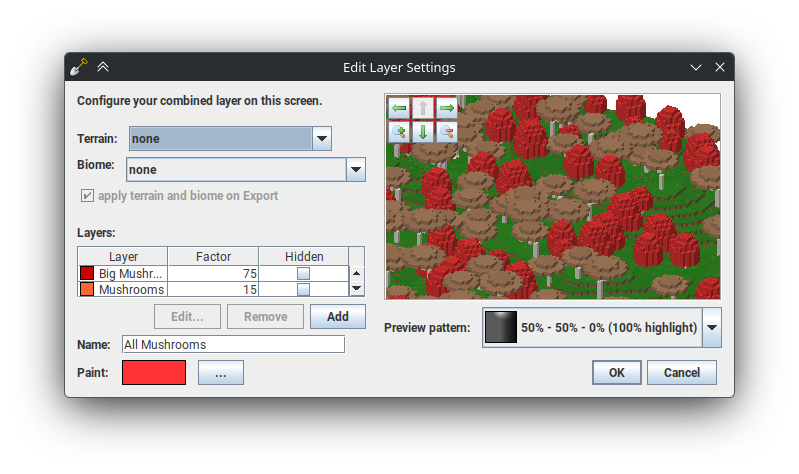Zoom out of the preview

(x=447, y=132)
